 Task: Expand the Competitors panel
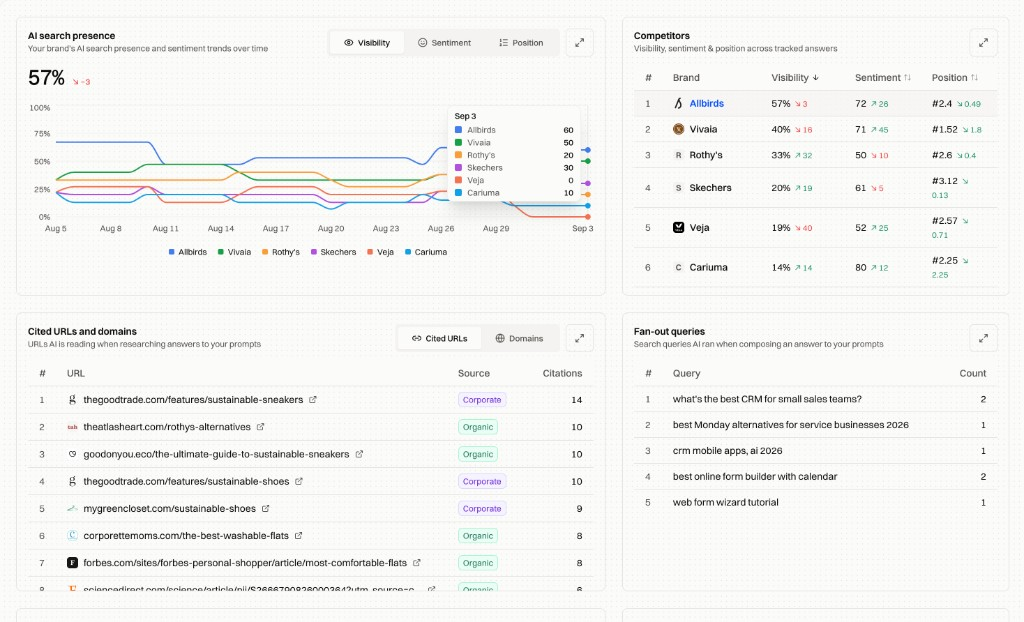(x=983, y=43)
